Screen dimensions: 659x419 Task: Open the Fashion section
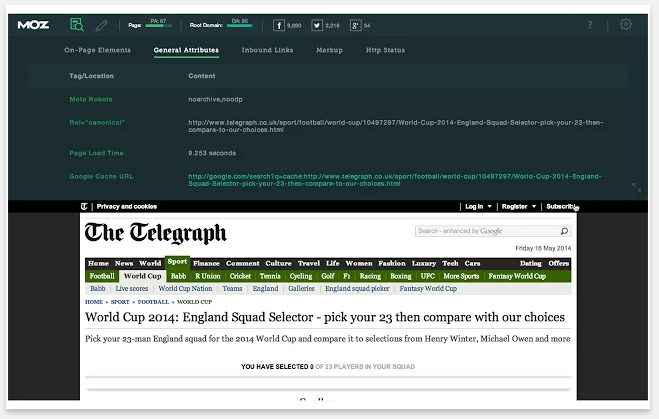(392, 264)
